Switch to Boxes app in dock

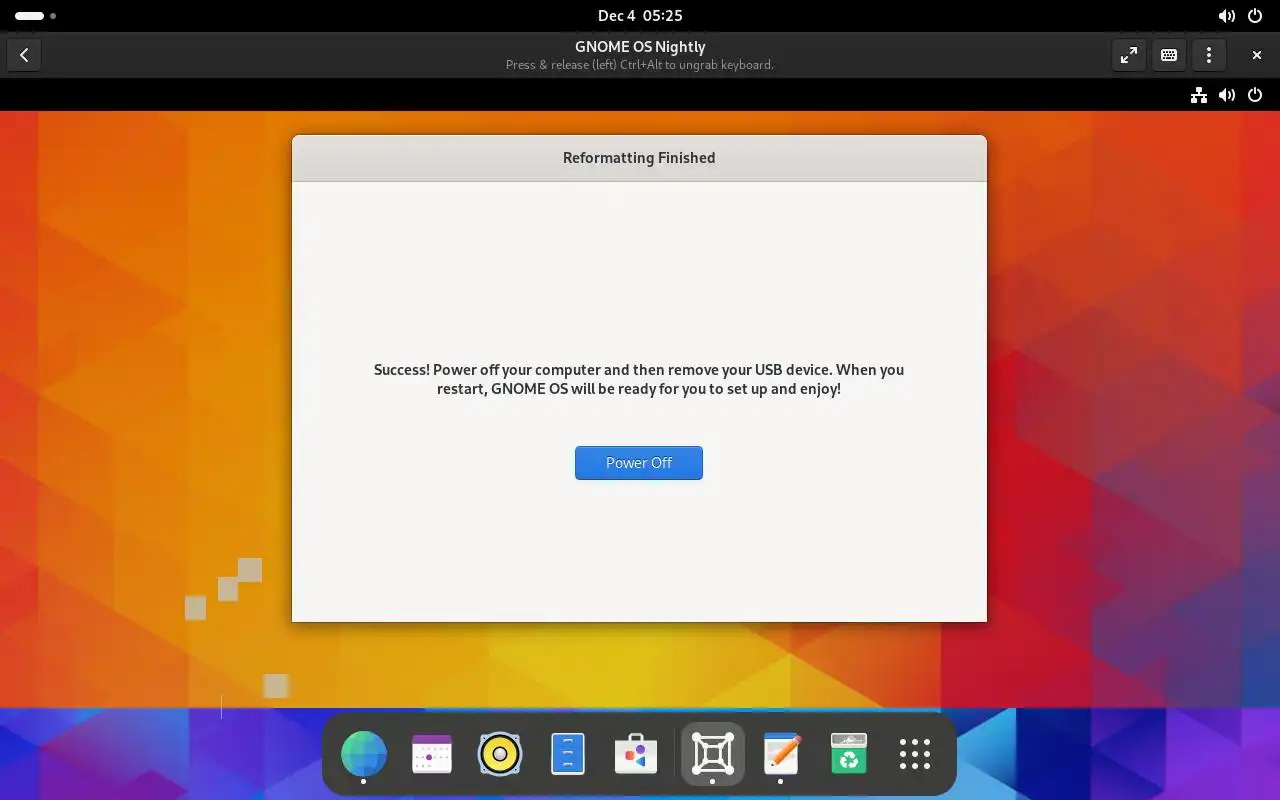(x=712, y=754)
